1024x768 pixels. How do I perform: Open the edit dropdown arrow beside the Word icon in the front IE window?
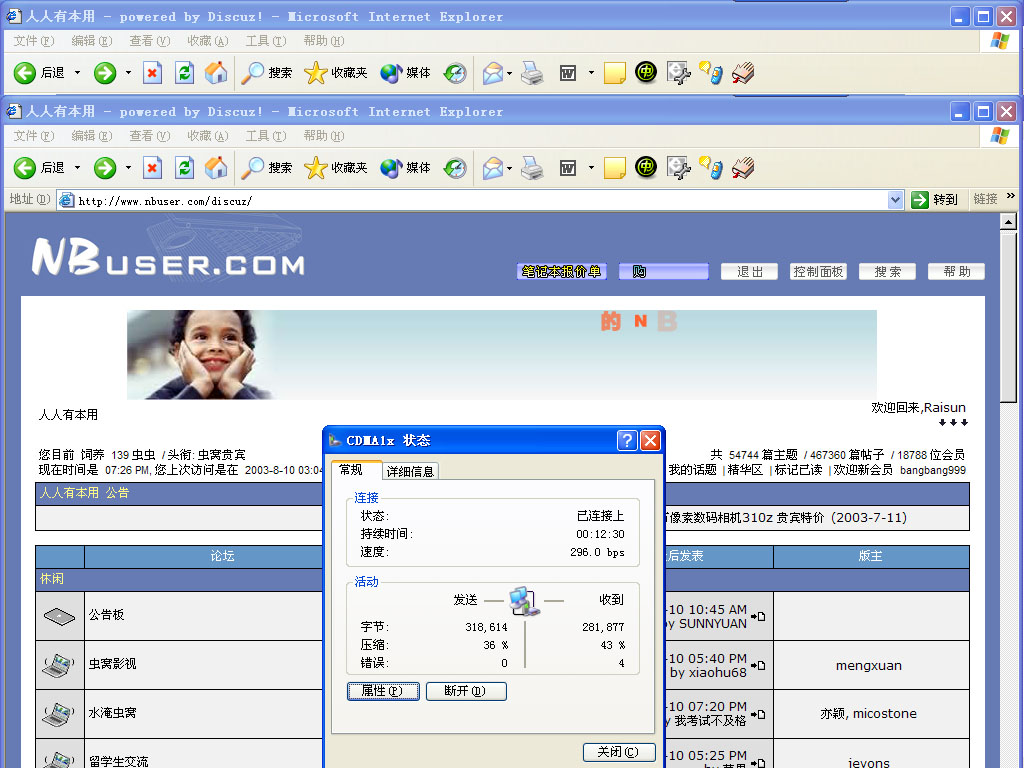click(591, 168)
